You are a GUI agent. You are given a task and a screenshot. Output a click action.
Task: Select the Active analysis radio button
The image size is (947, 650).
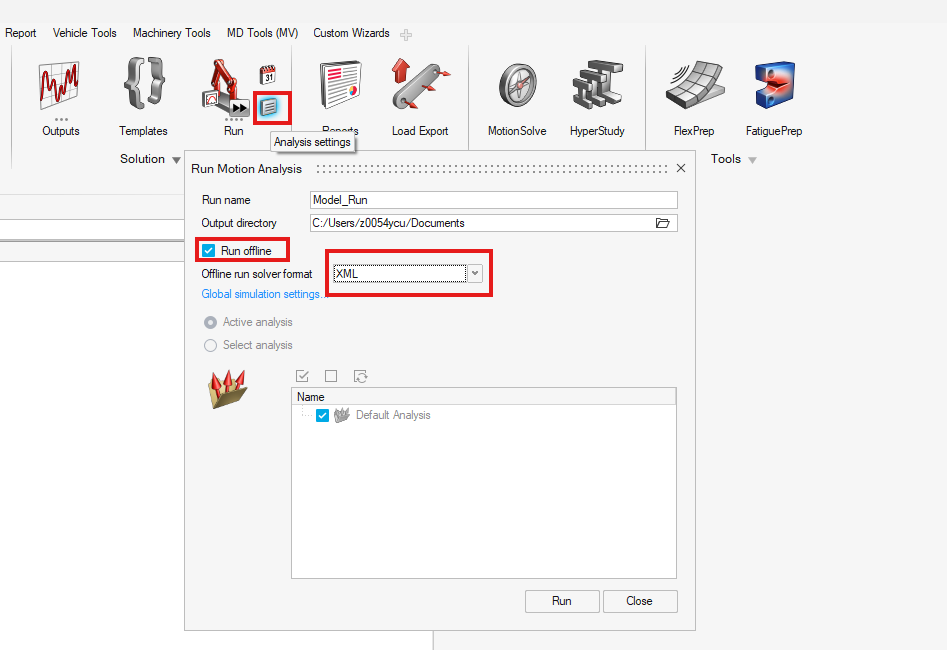210,323
